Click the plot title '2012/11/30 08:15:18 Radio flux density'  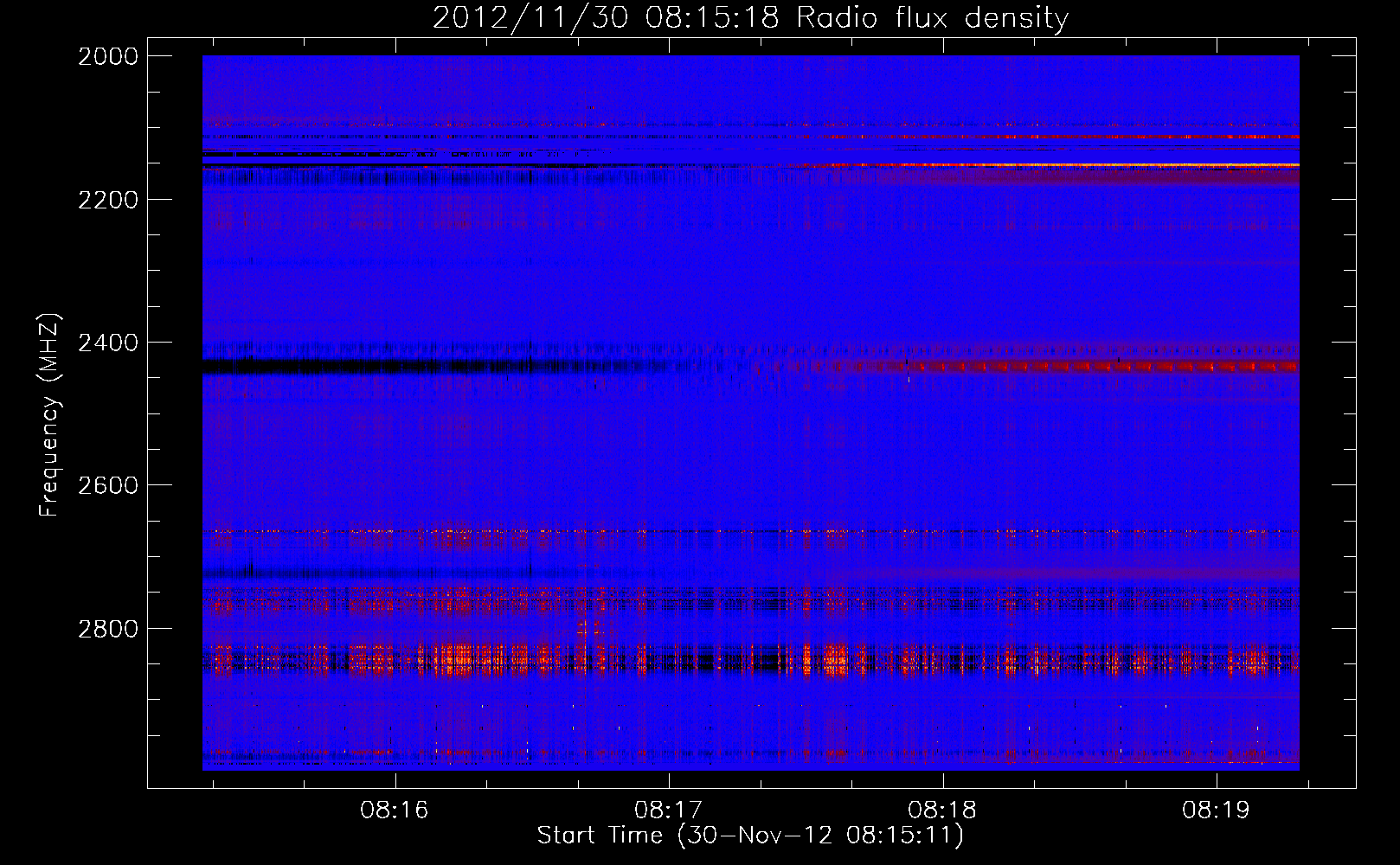click(x=750, y=17)
